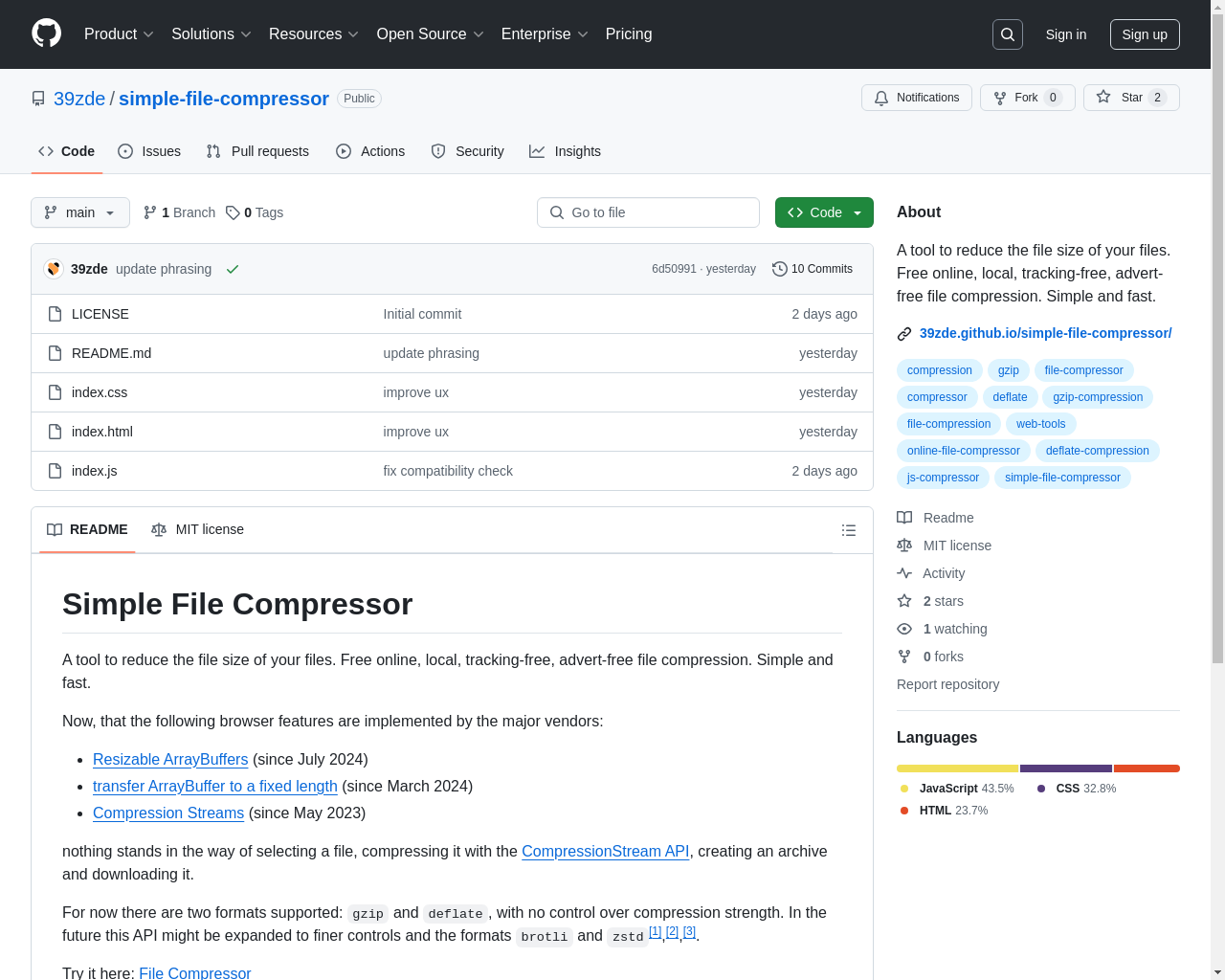The height and width of the screenshot is (980, 1225).
Task: Switch to the Insights tab
Action: coord(566,151)
